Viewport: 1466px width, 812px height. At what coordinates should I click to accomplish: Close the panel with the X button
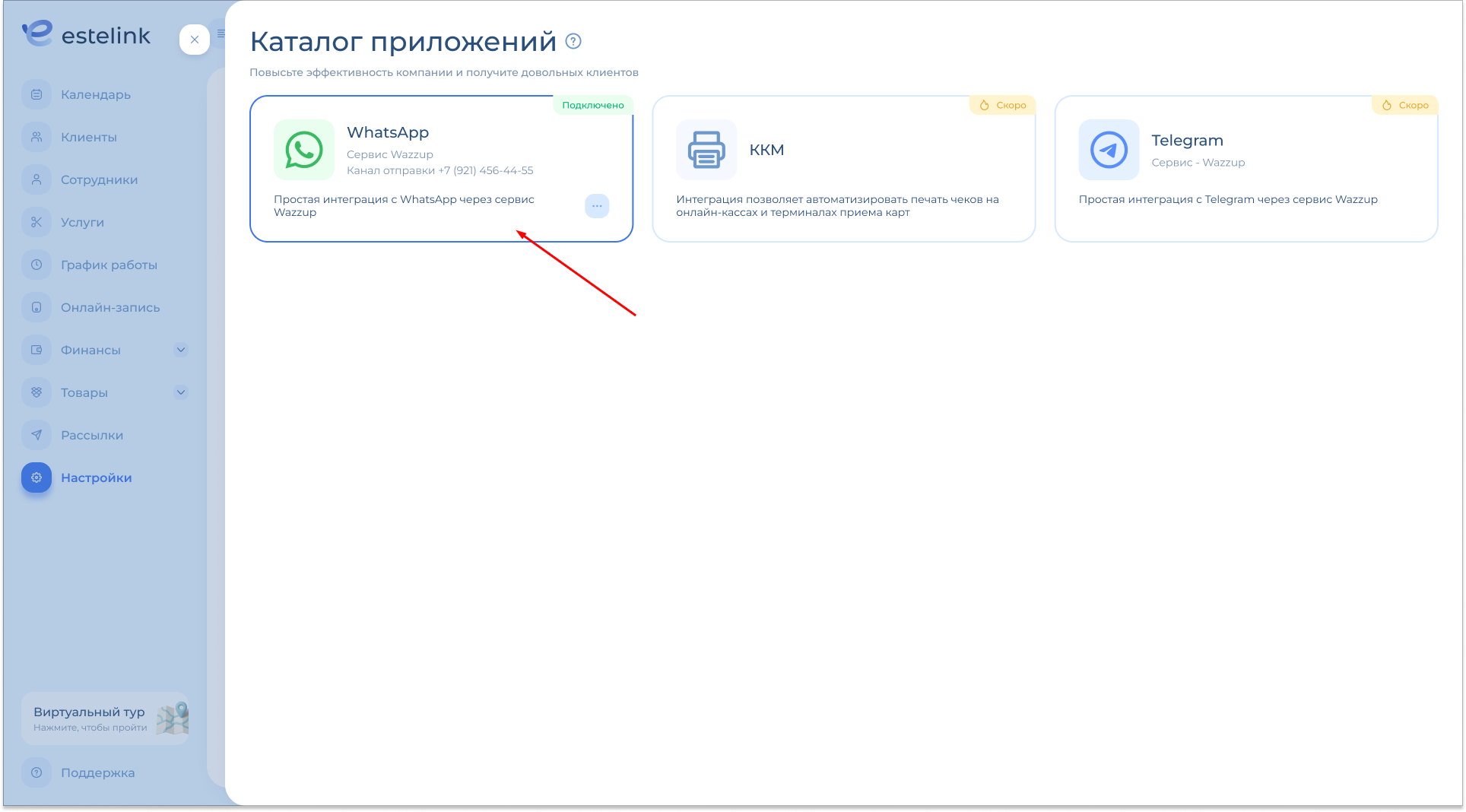195,40
